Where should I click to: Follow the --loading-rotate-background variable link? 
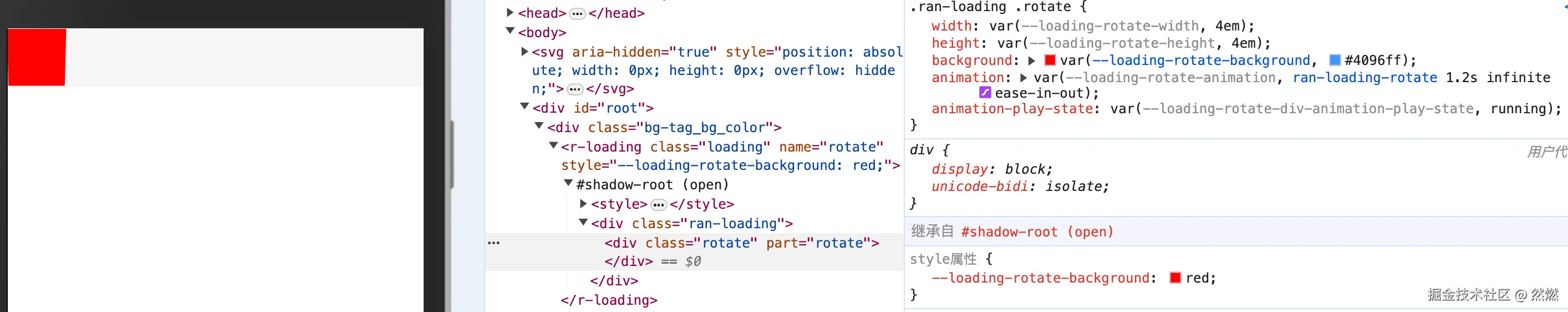click(x=1200, y=61)
